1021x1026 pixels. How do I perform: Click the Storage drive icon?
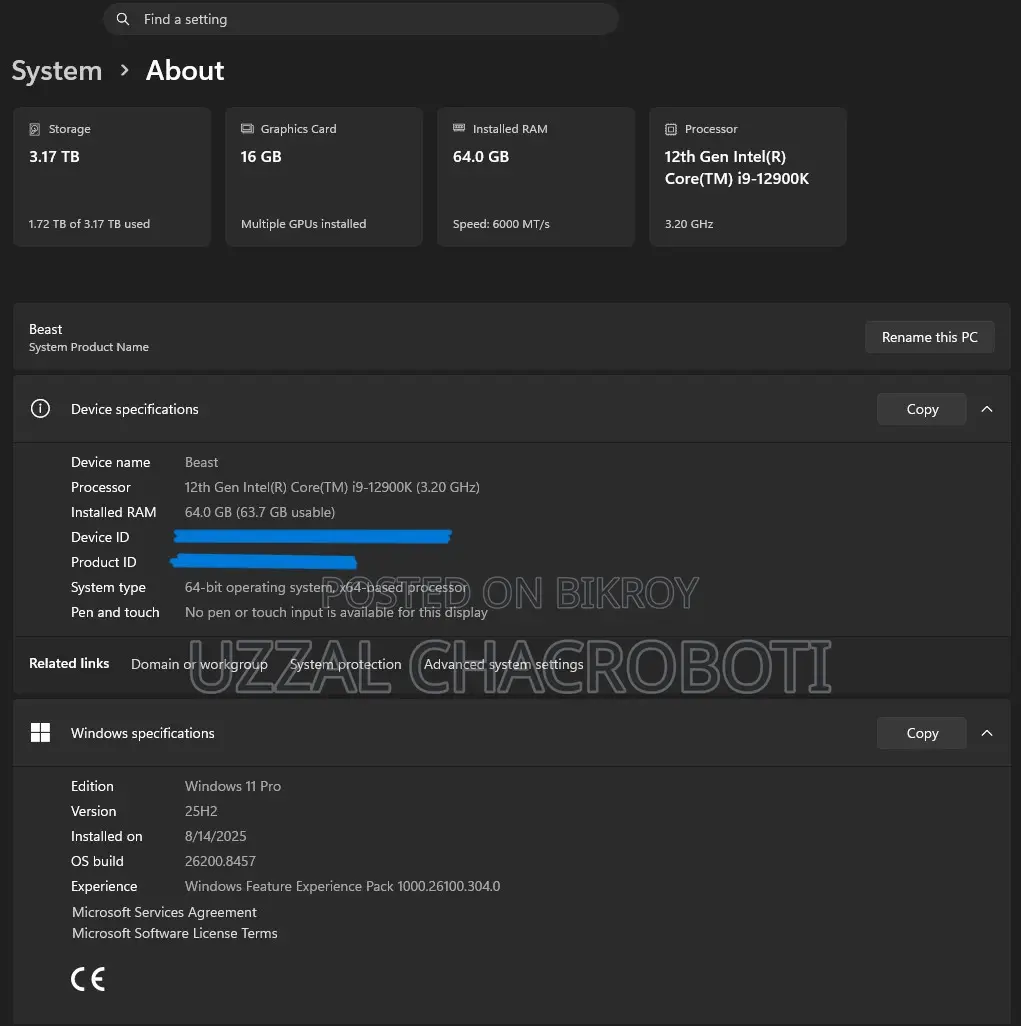(x=35, y=129)
